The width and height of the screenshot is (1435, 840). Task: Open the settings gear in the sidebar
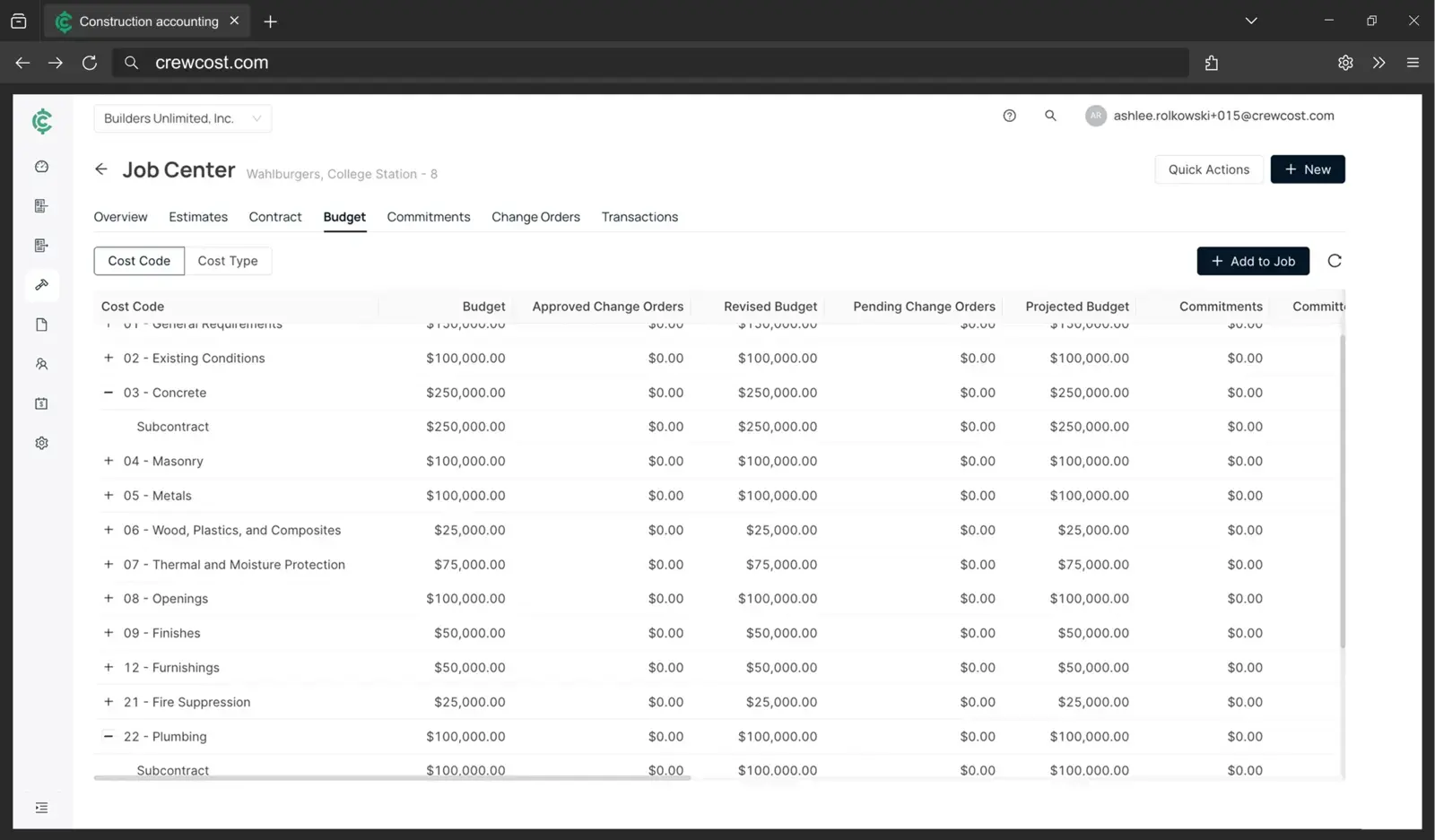(x=41, y=442)
